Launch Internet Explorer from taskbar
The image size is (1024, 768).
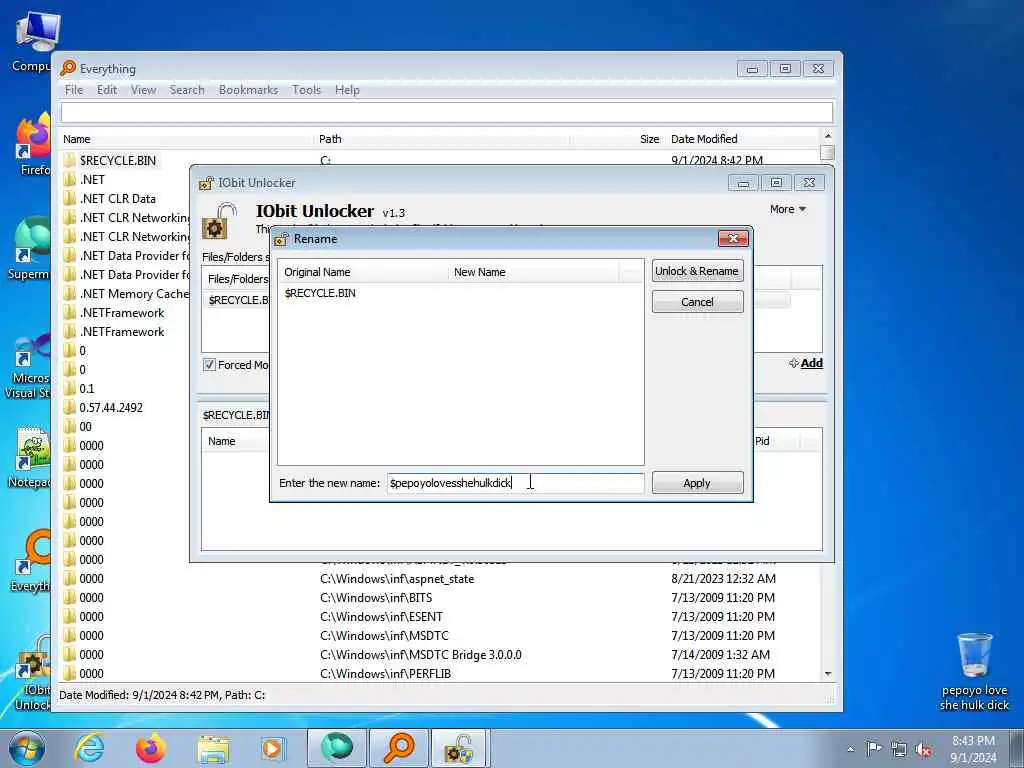pos(89,748)
